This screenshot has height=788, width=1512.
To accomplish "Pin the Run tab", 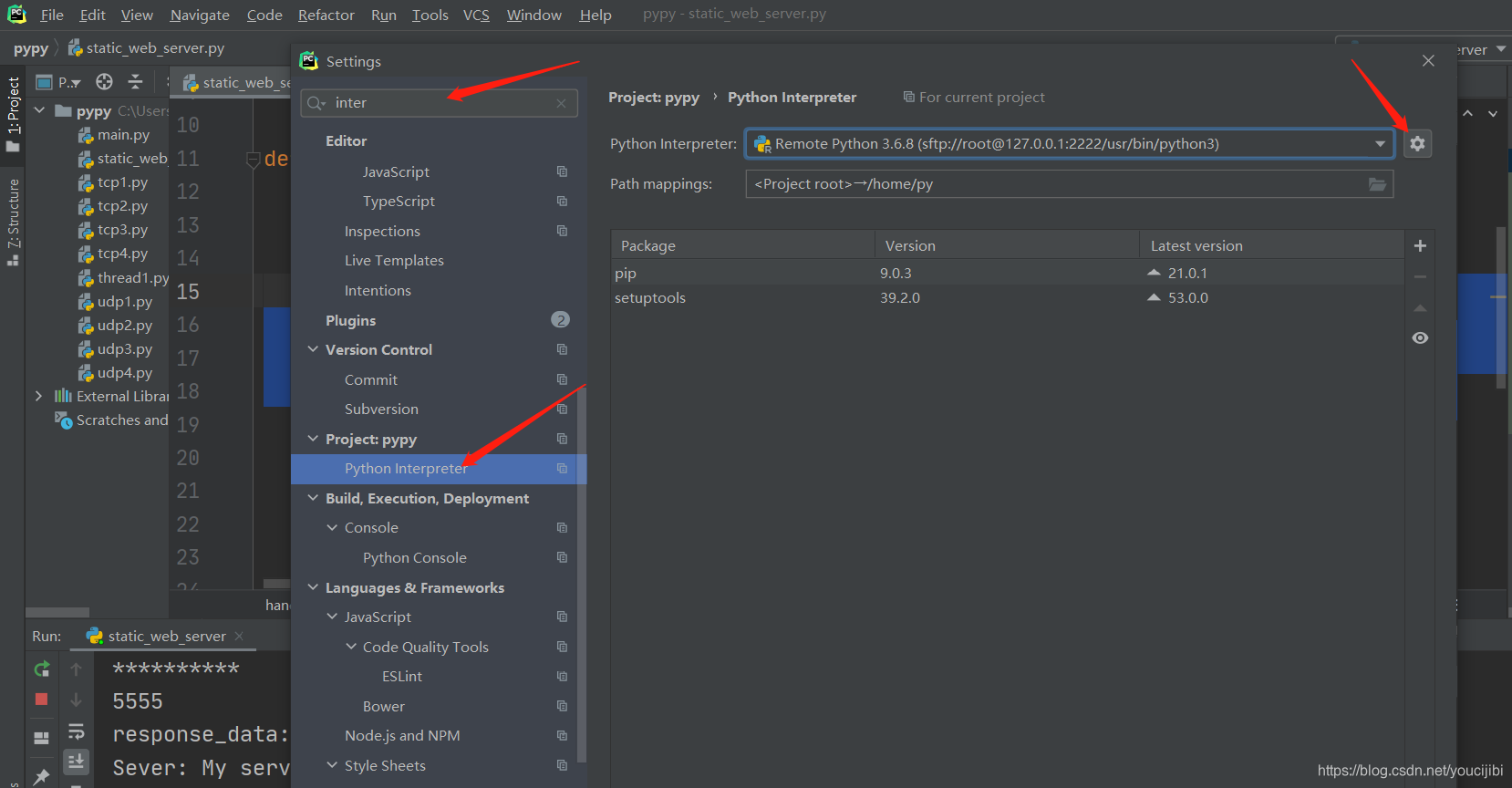I will pos(41,776).
